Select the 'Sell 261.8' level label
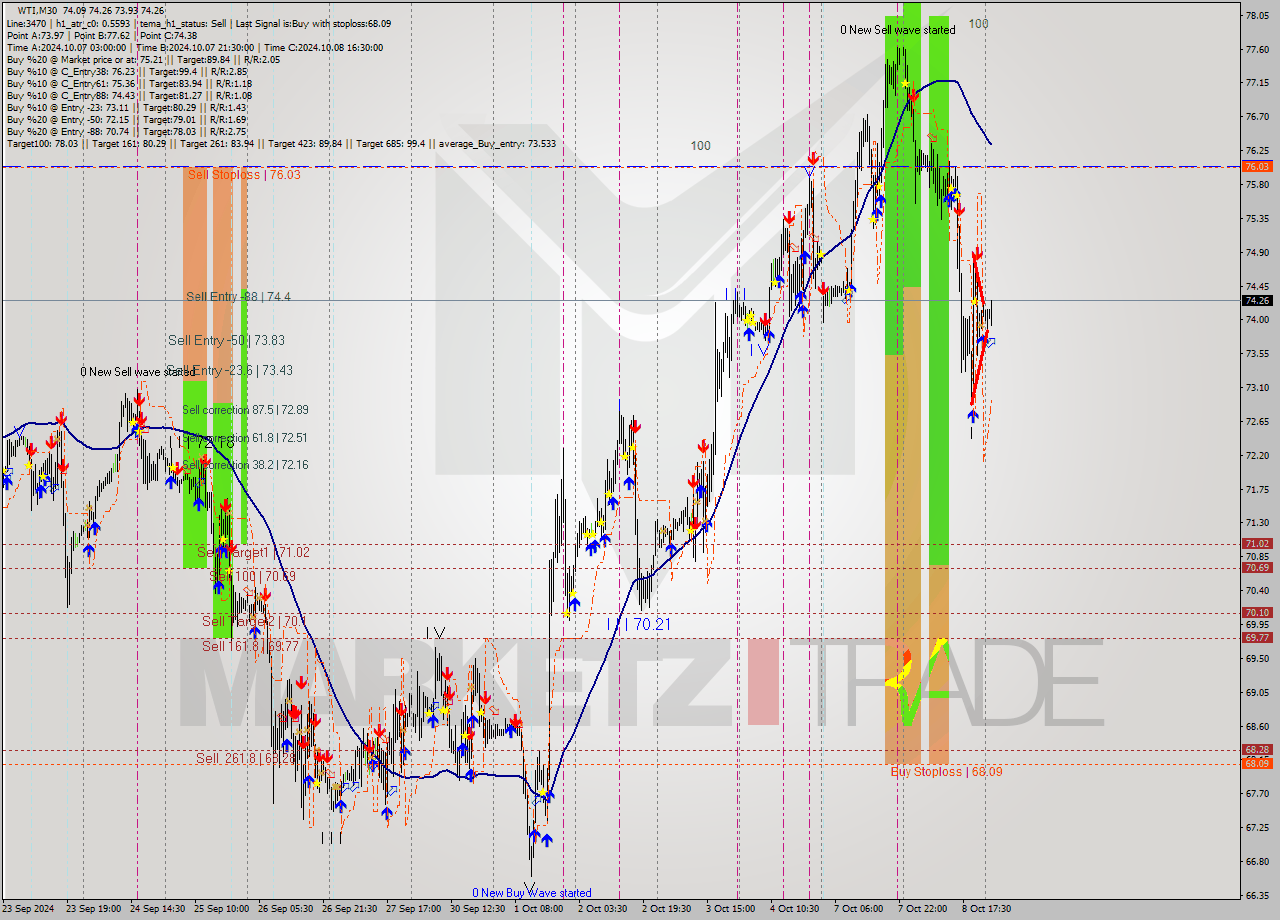Screen dimensions: 1280x920 click(245, 758)
